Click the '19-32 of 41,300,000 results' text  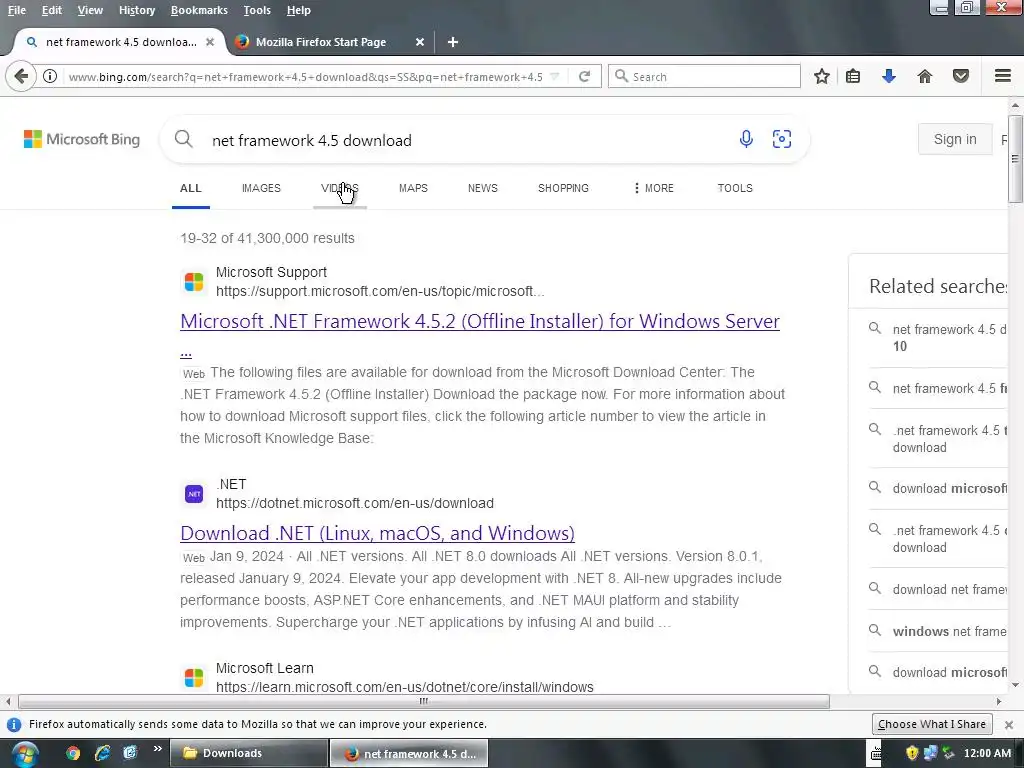[x=267, y=238]
